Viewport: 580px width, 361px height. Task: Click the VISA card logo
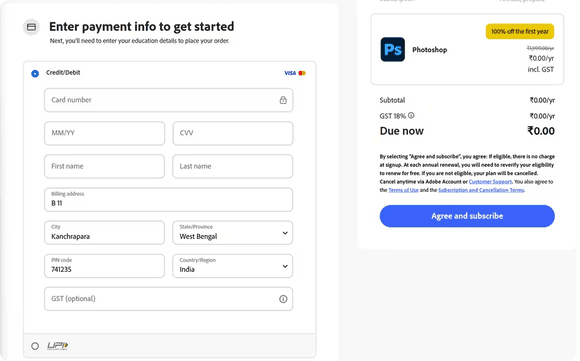point(290,73)
